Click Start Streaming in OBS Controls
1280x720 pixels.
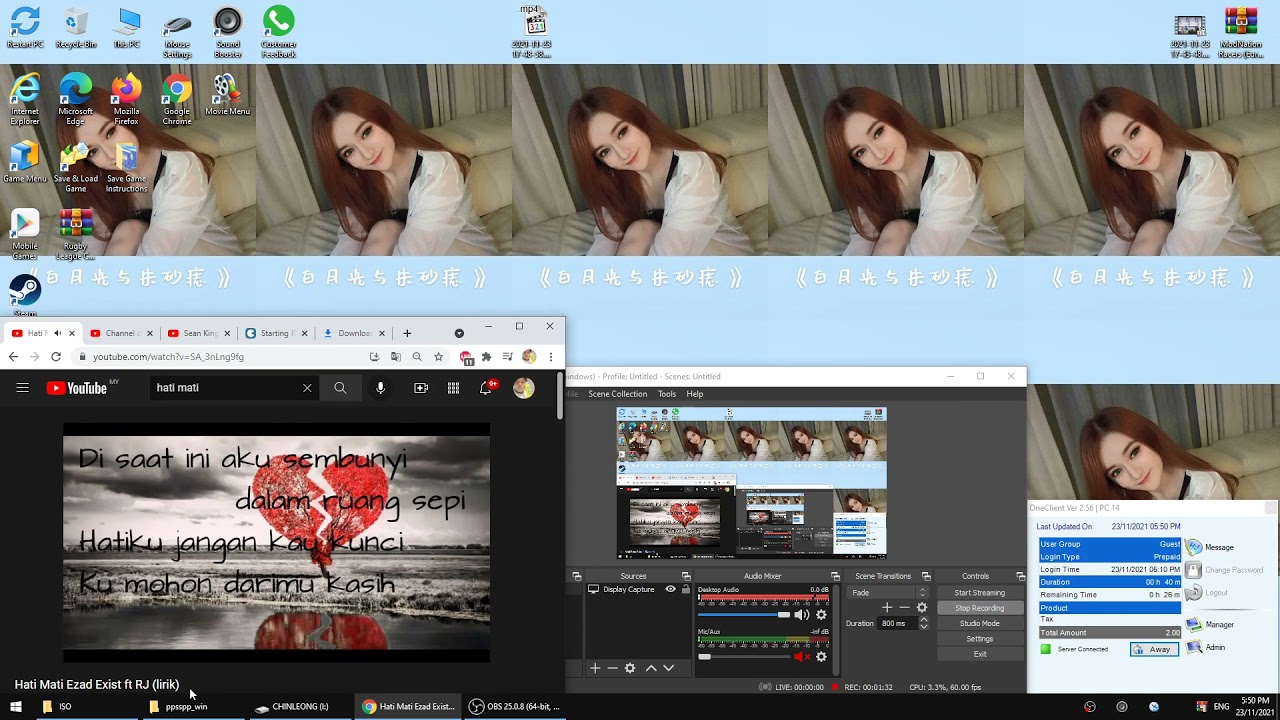(980, 592)
